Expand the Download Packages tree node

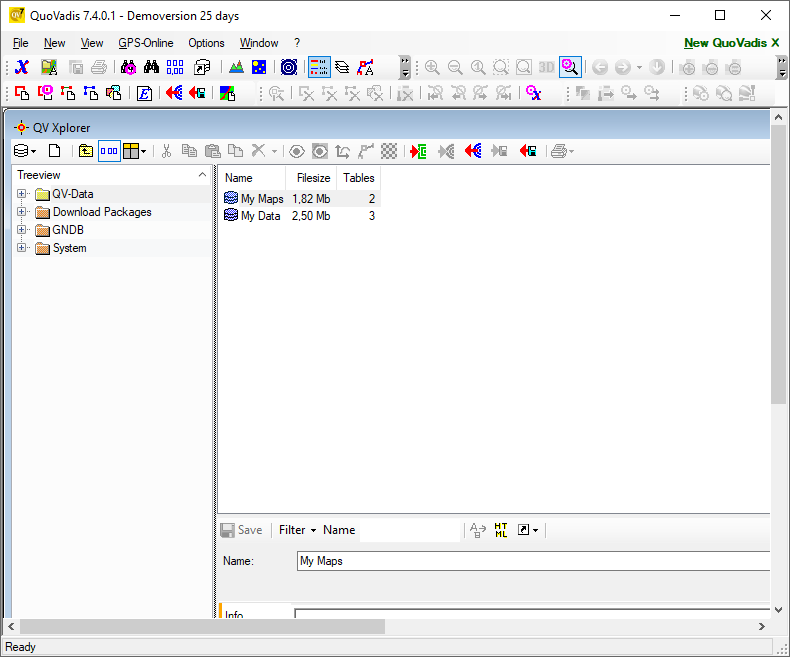coord(21,212)
